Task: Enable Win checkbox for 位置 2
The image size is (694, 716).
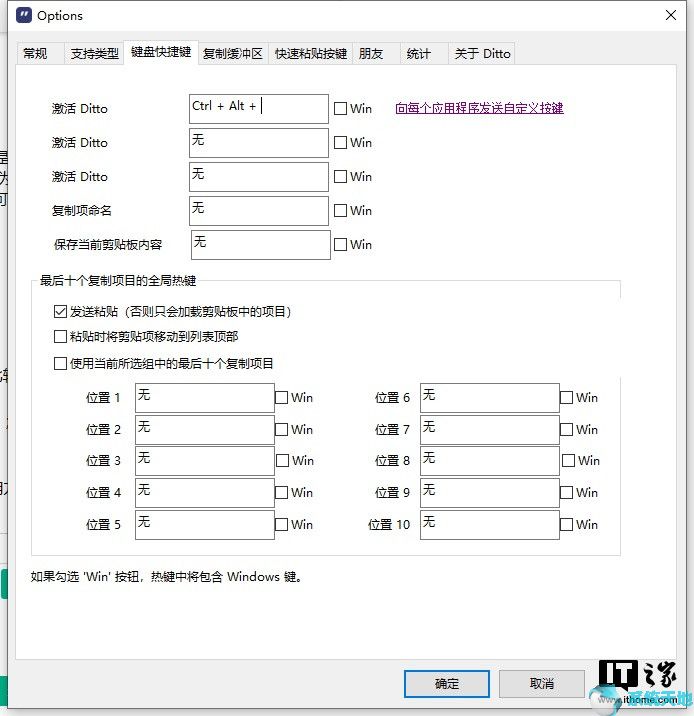Action: tap(281, 430)
